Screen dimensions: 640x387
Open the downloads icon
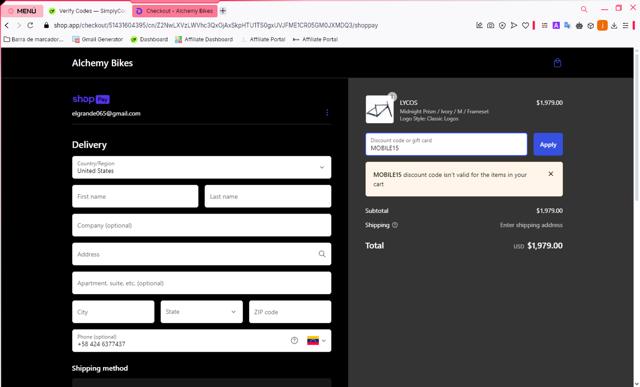coord(614,25)
